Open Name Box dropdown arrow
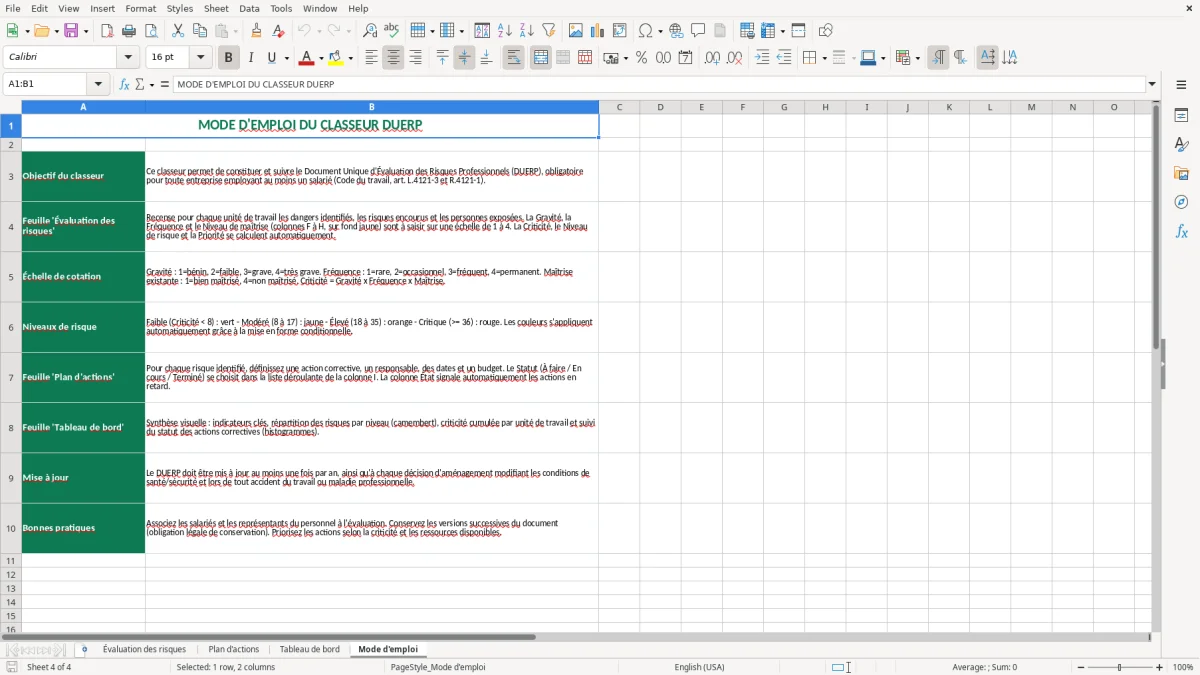1200x675 pixels. [98, 84]
